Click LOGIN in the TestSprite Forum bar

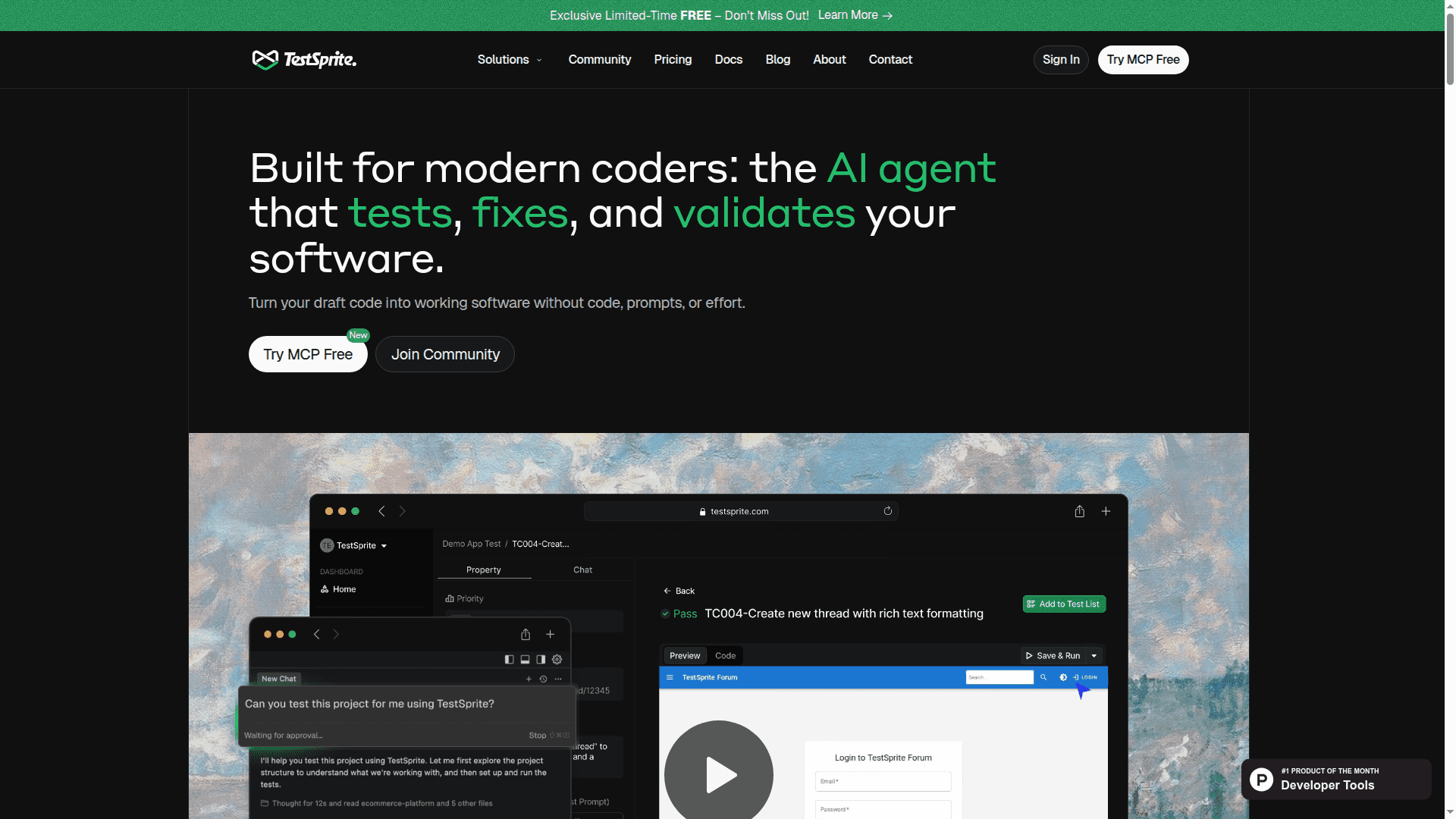(1085, 677)
